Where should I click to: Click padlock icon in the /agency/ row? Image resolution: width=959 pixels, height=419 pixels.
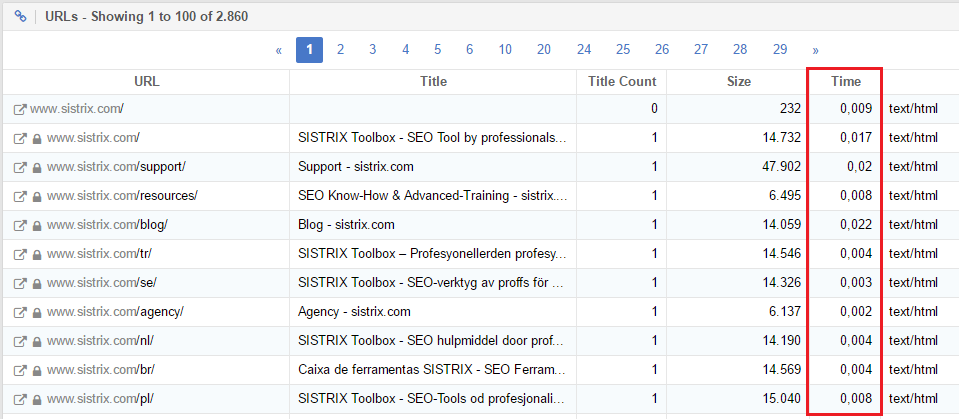(37, 312)
